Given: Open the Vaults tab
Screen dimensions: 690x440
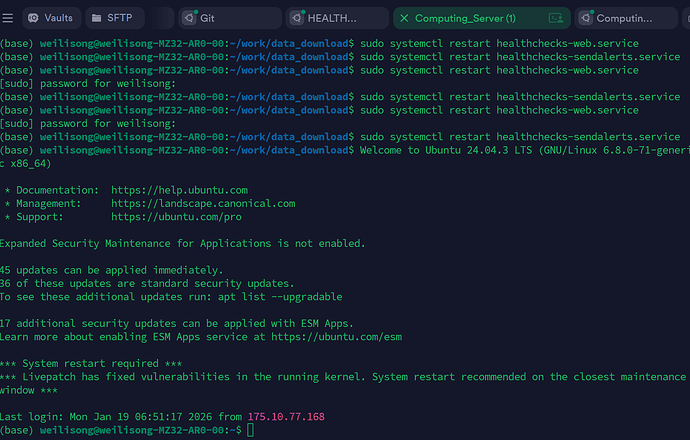Looking at the screenshot, I should 51,18.
